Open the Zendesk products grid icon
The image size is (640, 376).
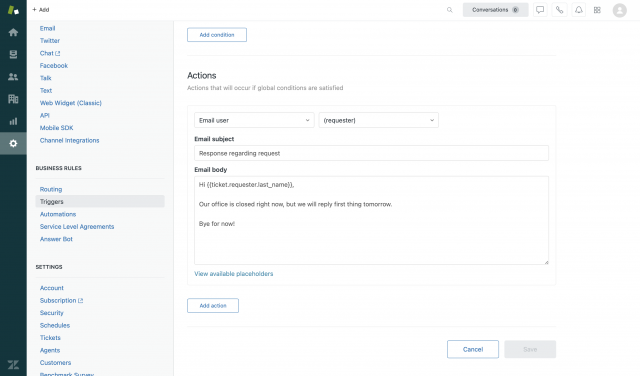coord(597,10)
